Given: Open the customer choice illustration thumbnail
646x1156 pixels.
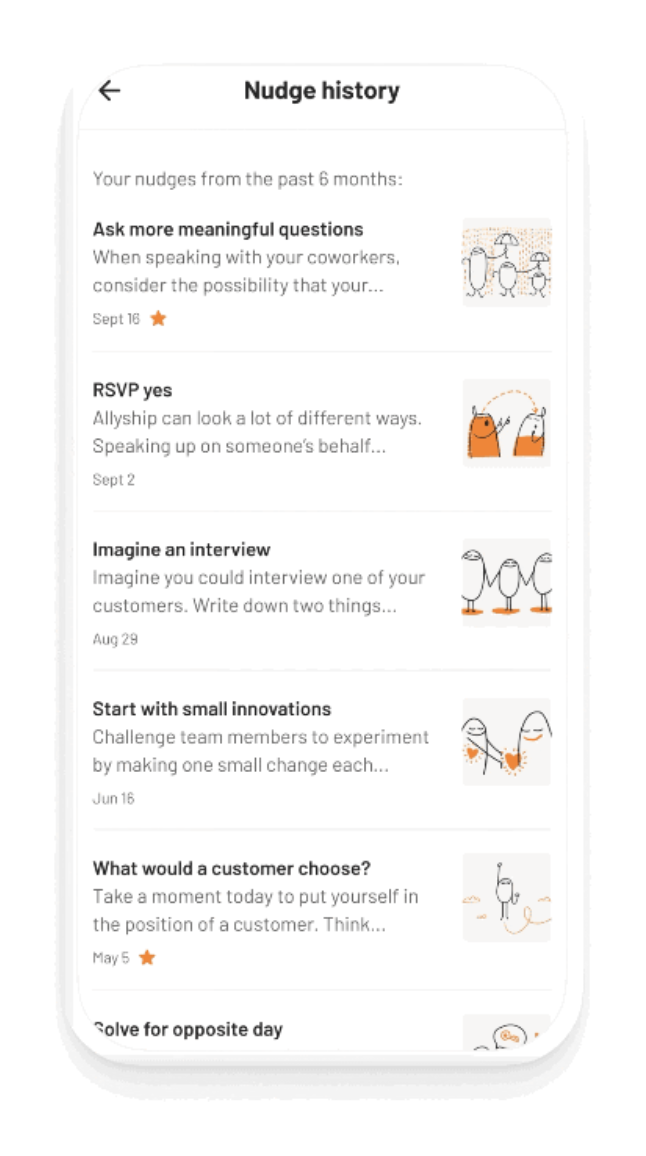Looking at the screenshot, I should (x=506, y=898).
